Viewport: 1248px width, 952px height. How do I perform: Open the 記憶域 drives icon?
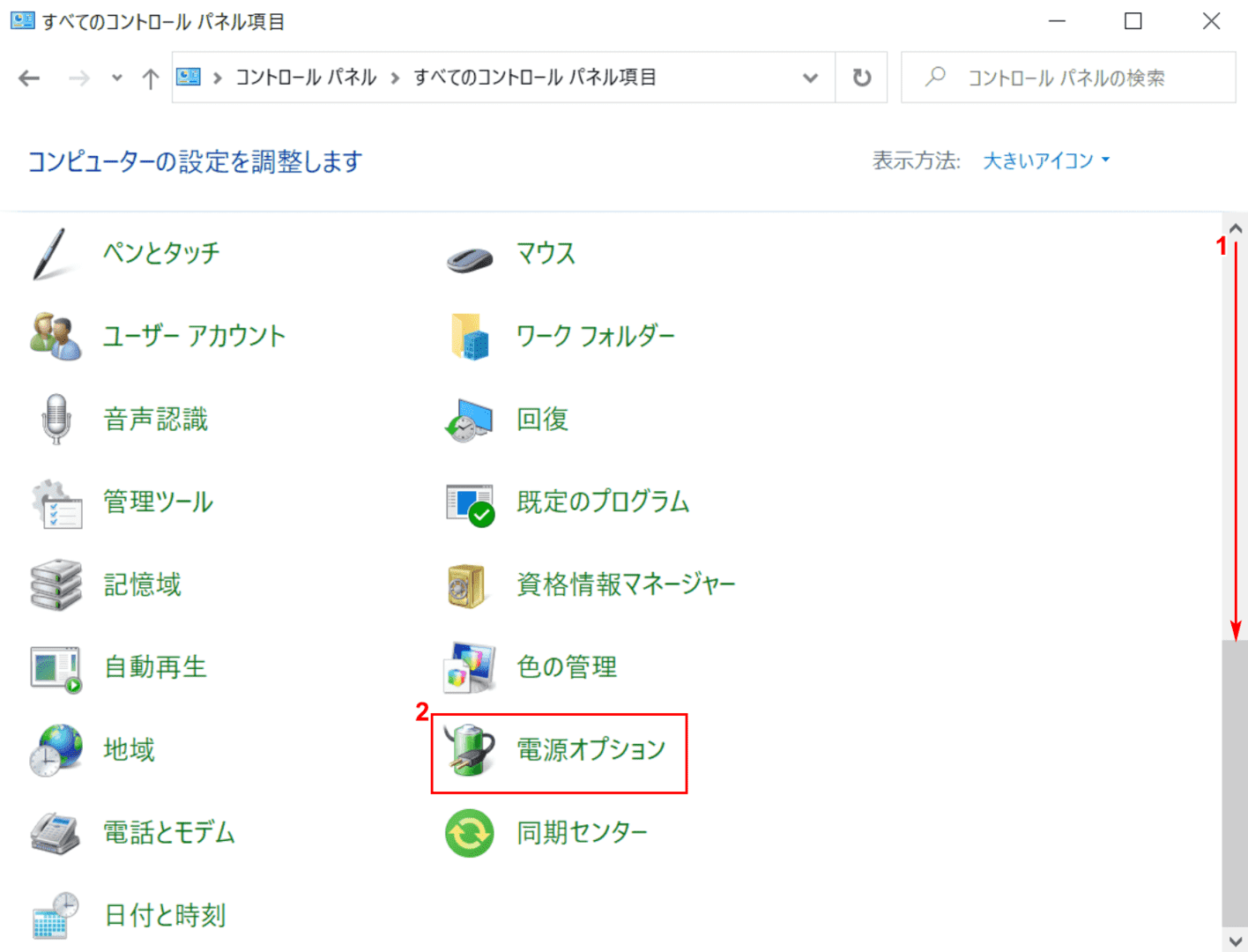[x=56, y=584]
